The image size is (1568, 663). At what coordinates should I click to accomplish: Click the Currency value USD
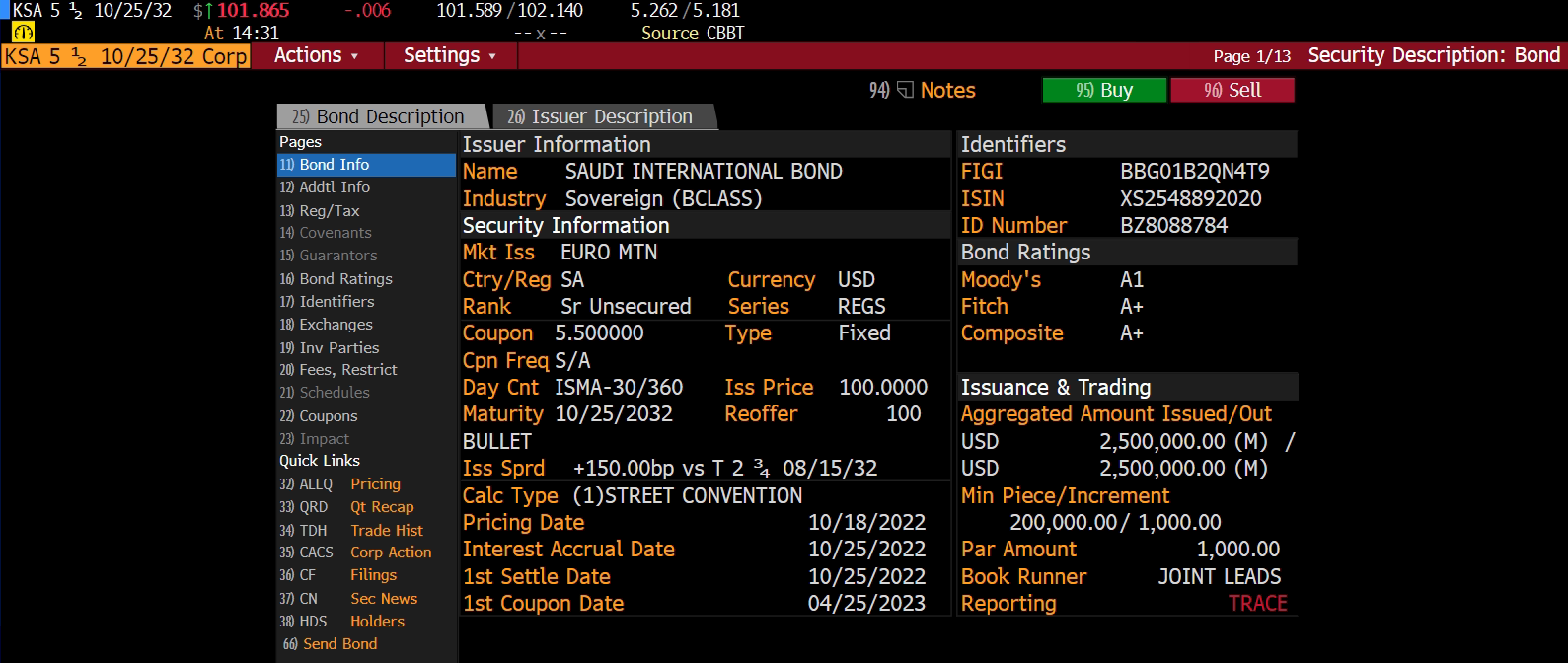(x=857, y=280)
